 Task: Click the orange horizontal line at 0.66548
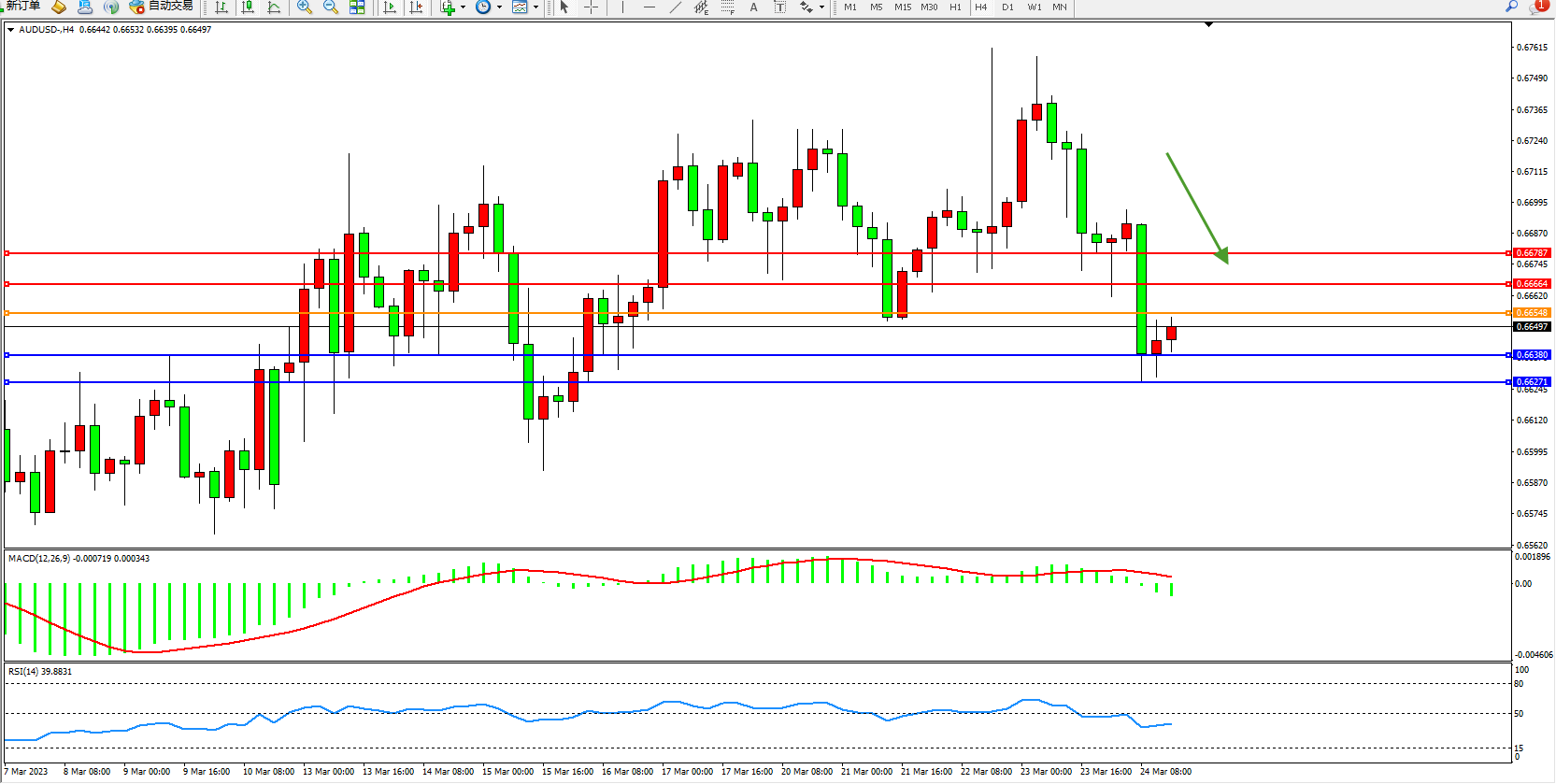pyautogui.click(x=748, y=313)
